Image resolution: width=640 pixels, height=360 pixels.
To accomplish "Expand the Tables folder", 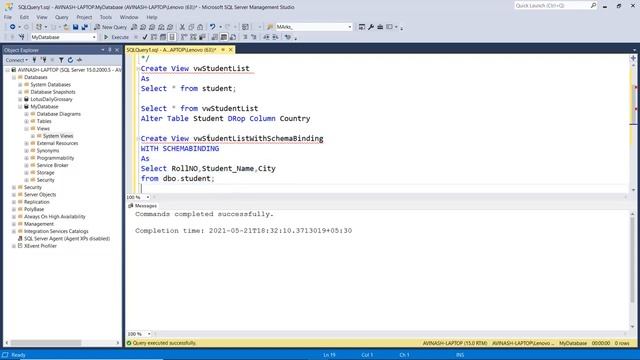I will (27, 121).
